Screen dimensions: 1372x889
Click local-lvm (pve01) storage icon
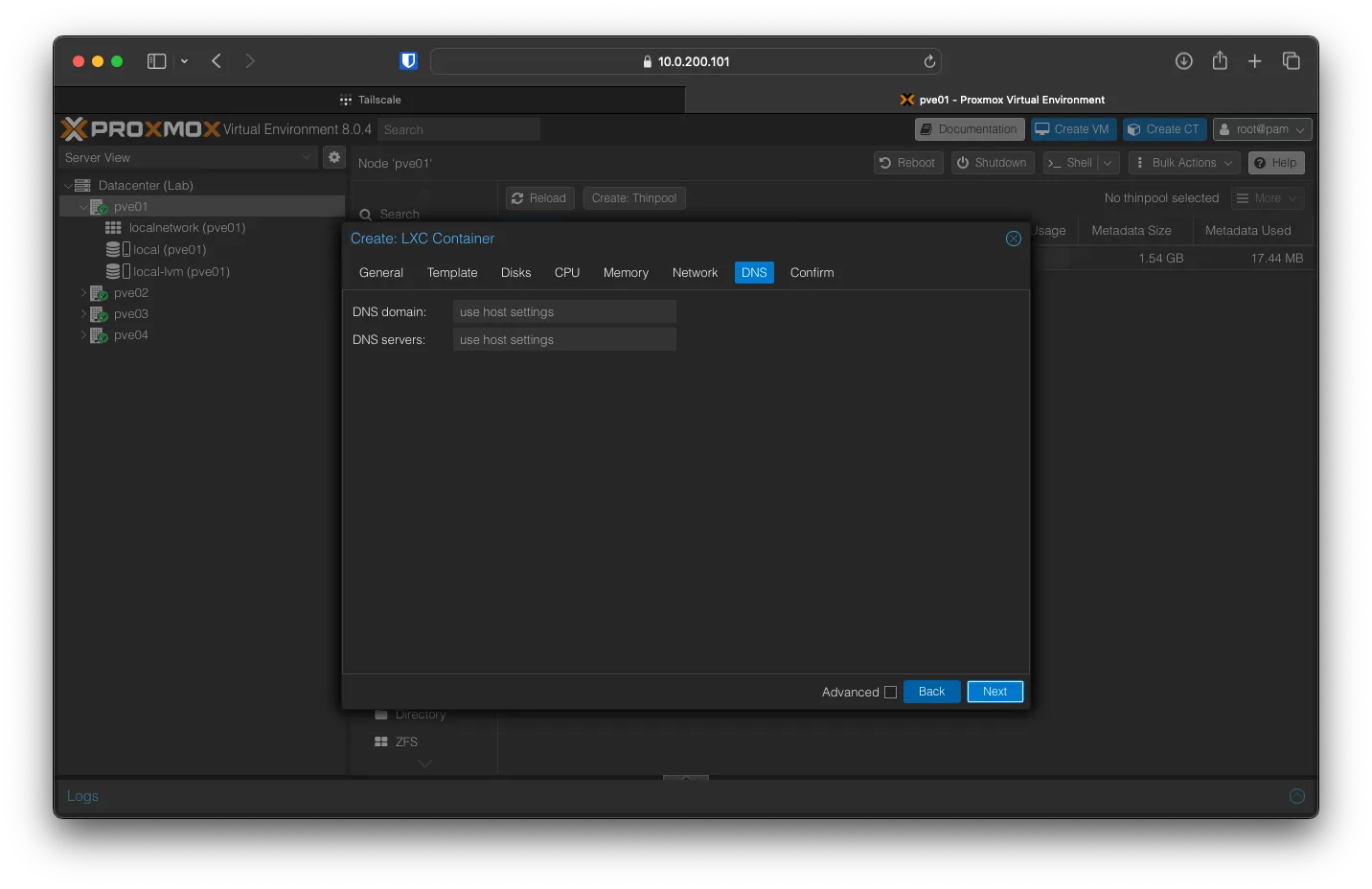click(118, 271)
